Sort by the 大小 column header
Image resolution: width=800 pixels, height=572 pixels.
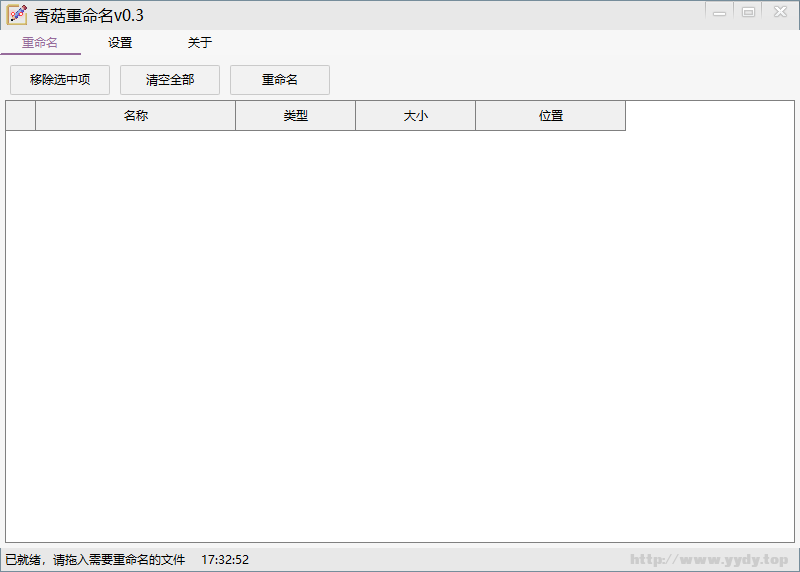415,116
